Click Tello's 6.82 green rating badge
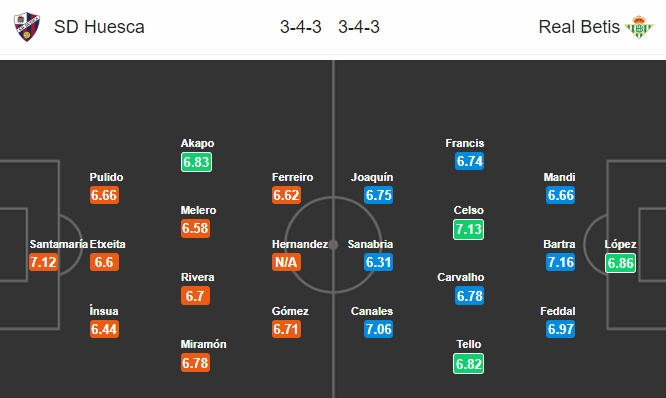This screenshot has width=666, height=398. [x=468, y=364]
